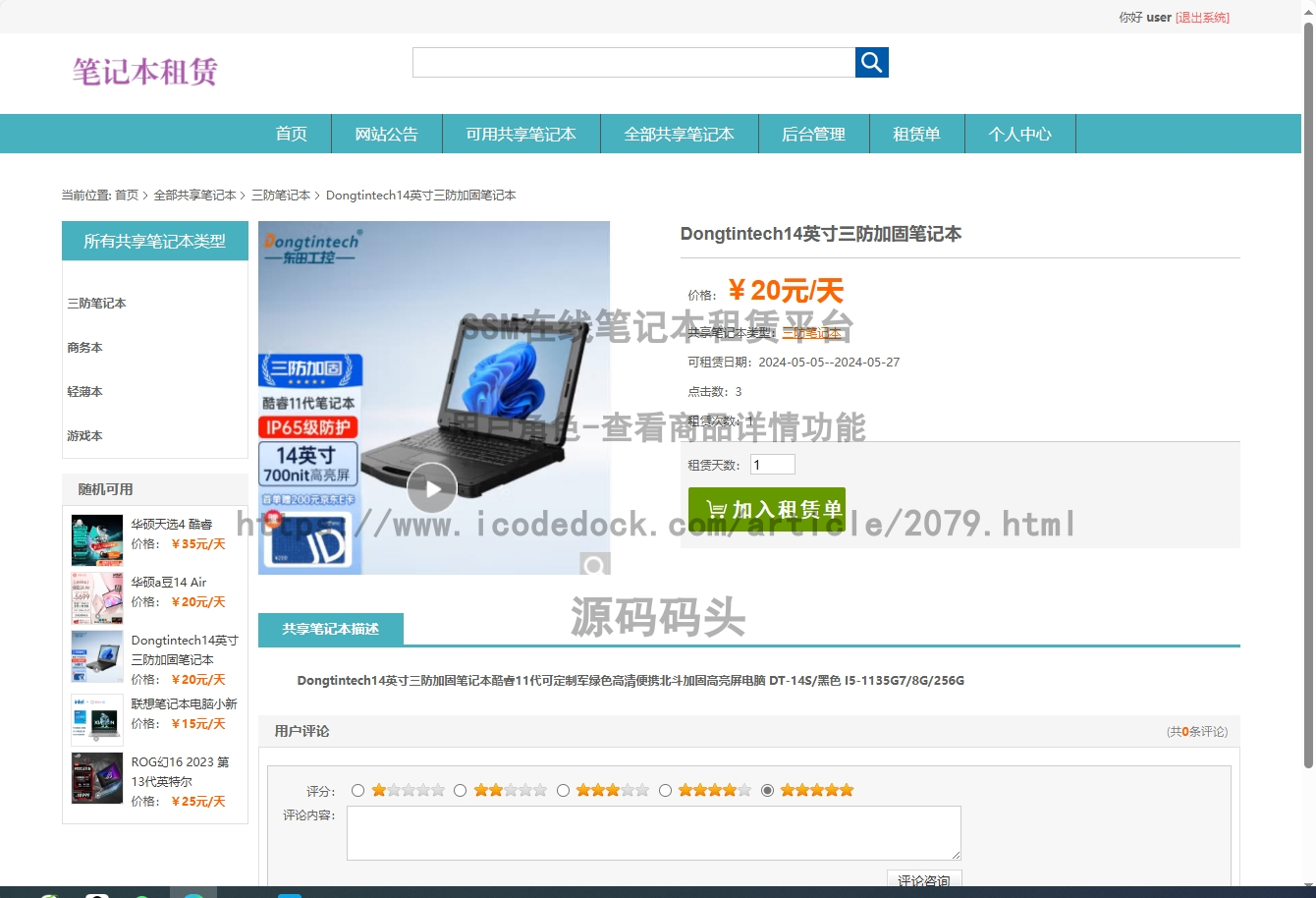Image resolution: width=1316 pixels, height=898 pixels.
Task: Select the 共享笔记本描述 tab
Action: click(x=331, y=629)
